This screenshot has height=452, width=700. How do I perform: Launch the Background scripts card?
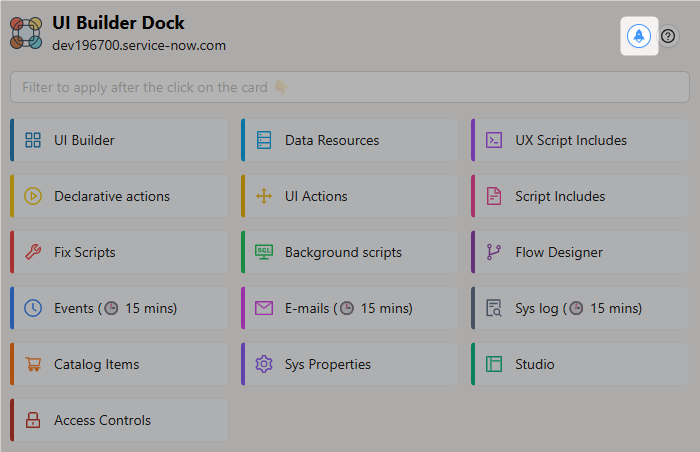(349, 252)
